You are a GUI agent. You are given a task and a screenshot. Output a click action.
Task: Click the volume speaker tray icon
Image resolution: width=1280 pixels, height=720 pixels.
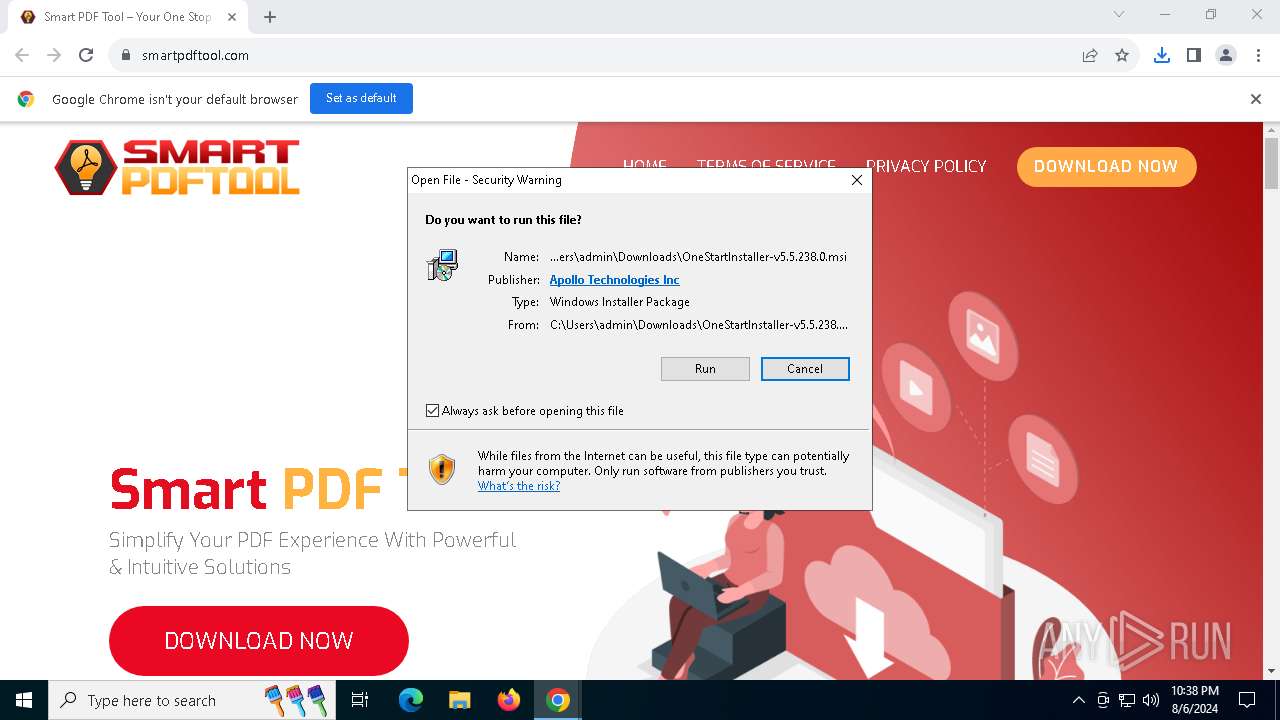pyautogui.click(x=1151, y=700)
